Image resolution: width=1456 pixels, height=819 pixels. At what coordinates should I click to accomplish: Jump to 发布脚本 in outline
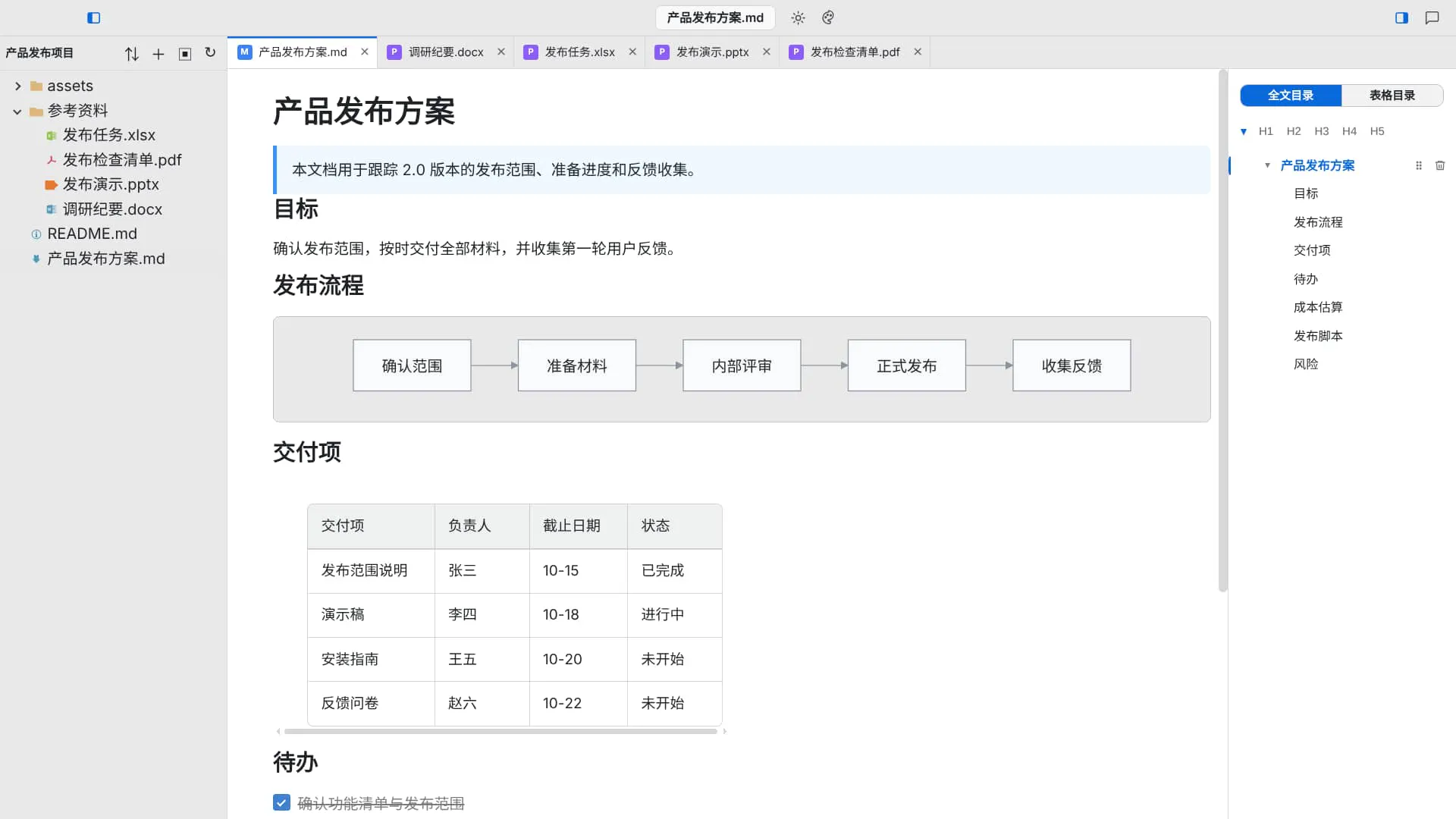1318,336
